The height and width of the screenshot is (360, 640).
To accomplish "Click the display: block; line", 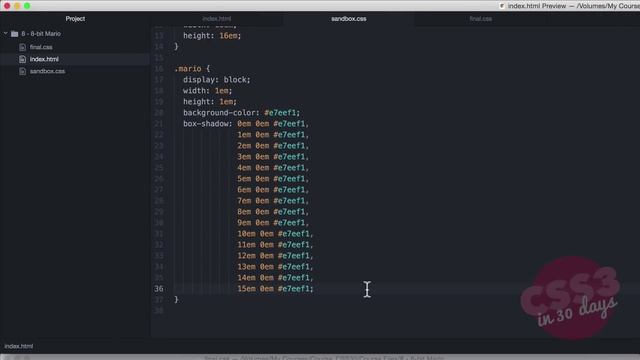I will [x=216, y=80].
